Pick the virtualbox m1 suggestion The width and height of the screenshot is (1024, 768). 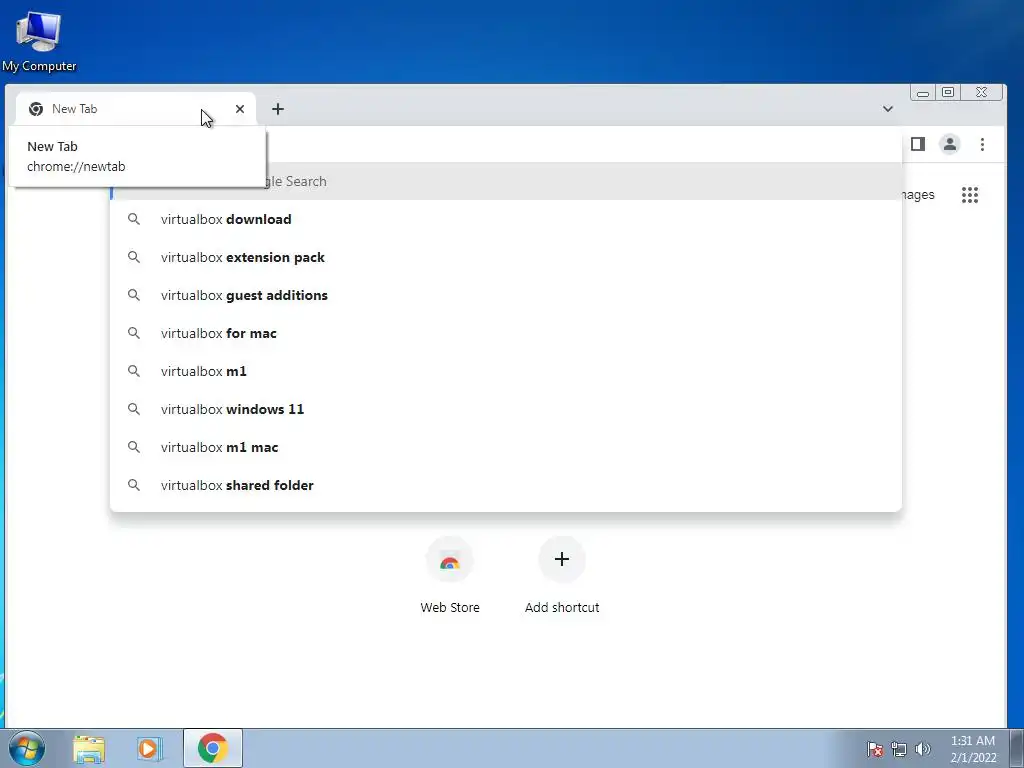tap(506, 371)
